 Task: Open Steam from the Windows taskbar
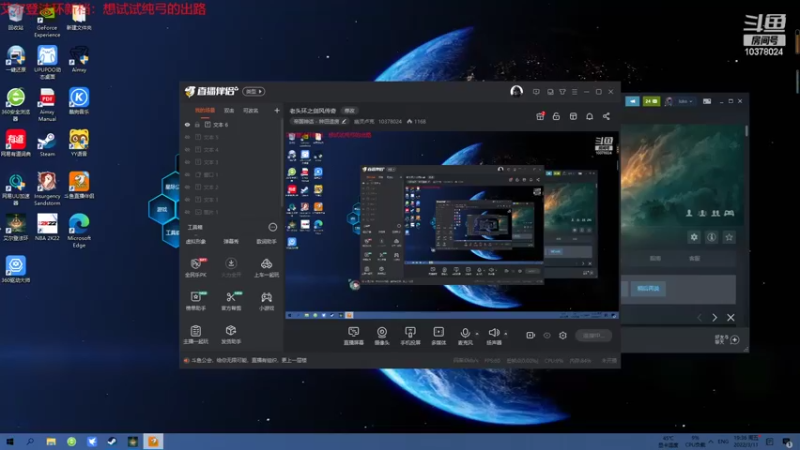coord(112,441)
